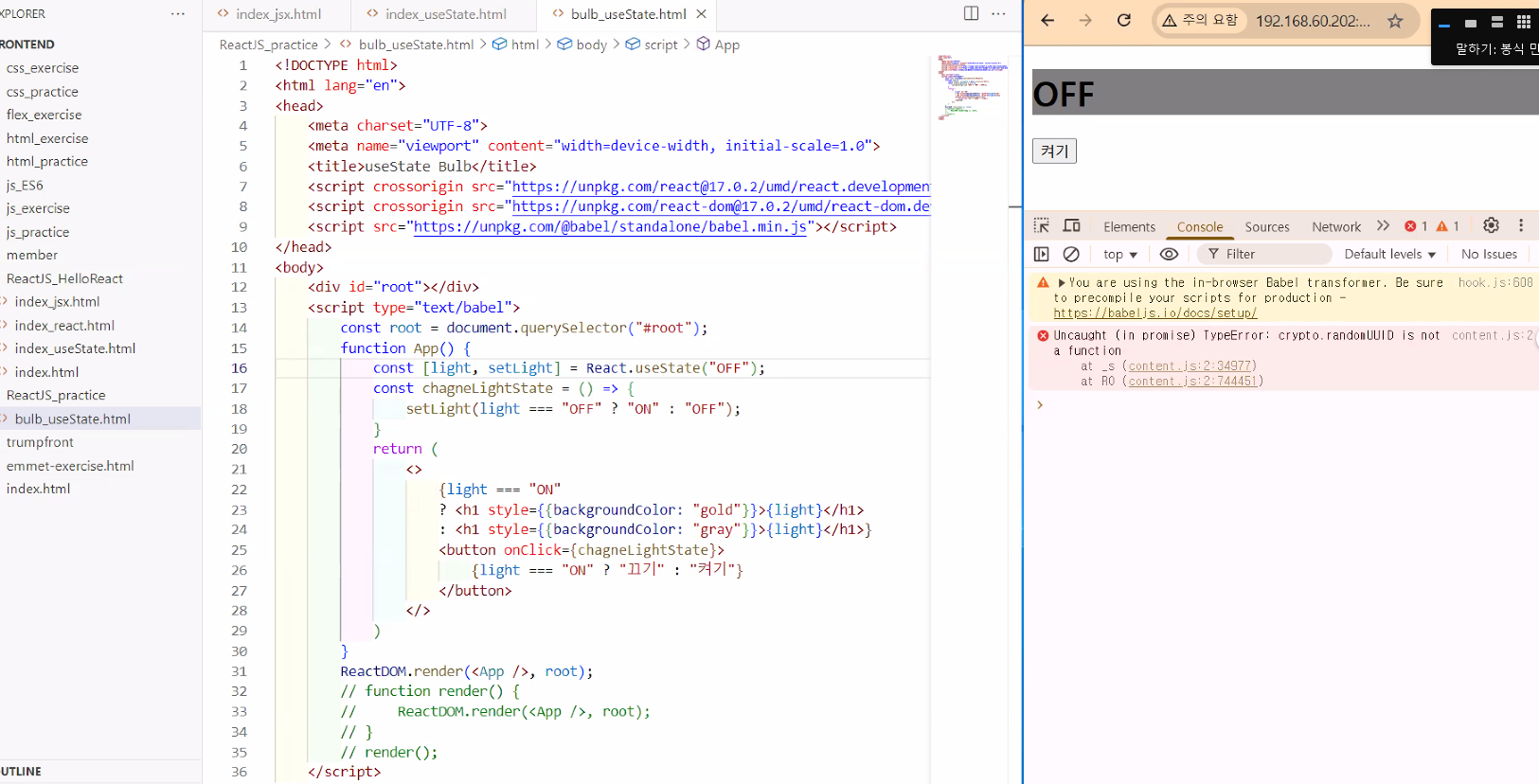Open the babeljs.io/docs/setup link
This screenshot has width=1539, height=784.
point(1155,313)
